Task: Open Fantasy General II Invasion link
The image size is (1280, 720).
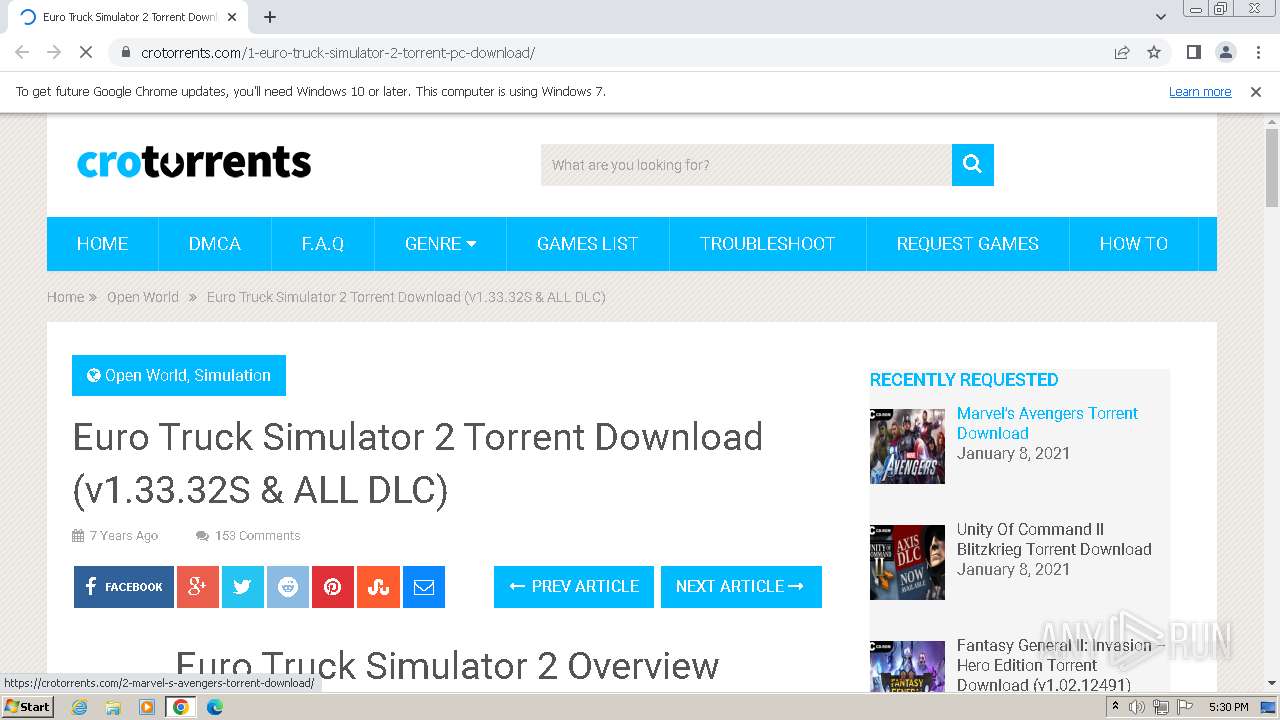Action: pyautogui.click(x=1061, y=665)
